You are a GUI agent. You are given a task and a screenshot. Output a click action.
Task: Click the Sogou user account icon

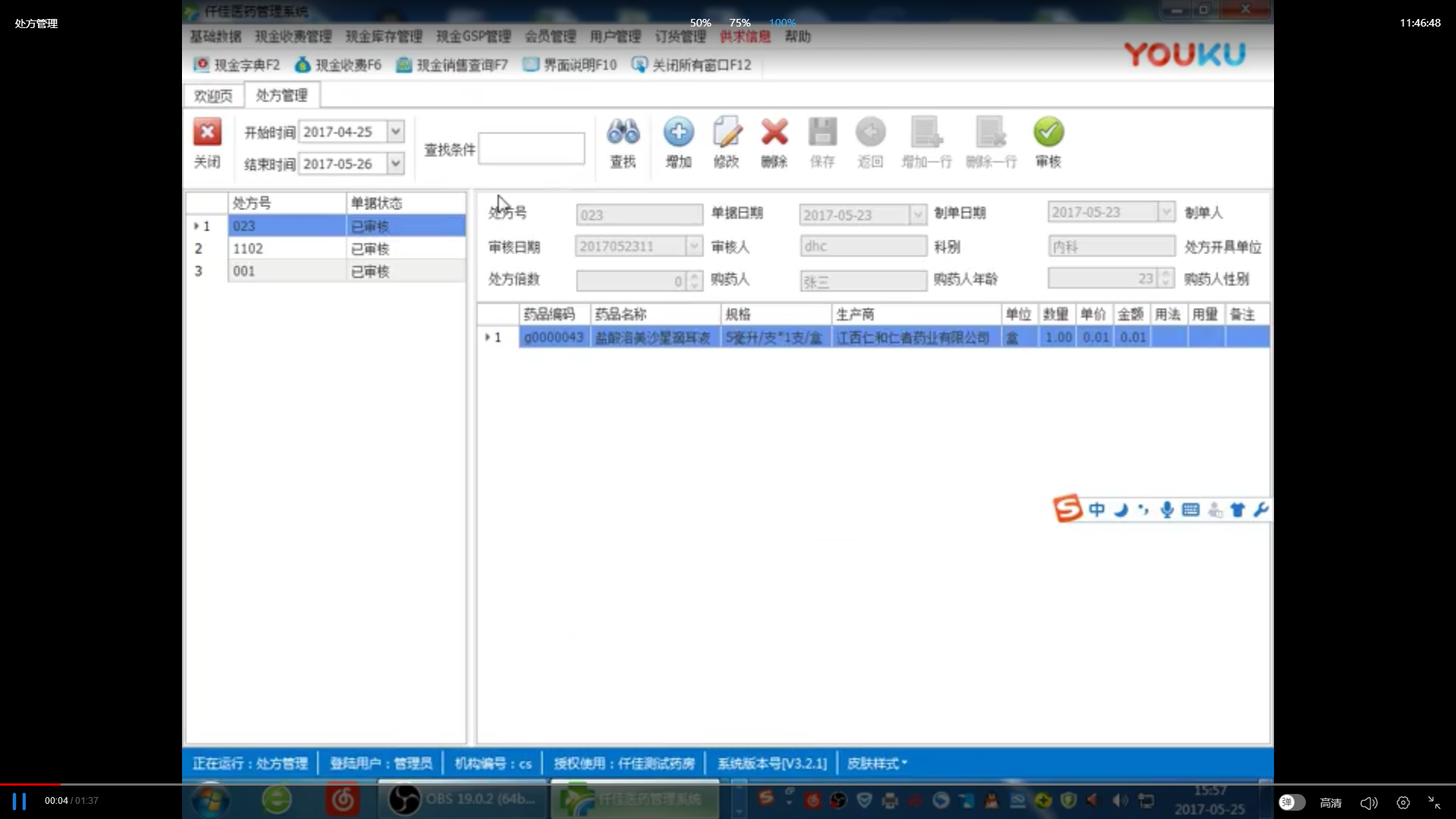[x=1215, y=510]
